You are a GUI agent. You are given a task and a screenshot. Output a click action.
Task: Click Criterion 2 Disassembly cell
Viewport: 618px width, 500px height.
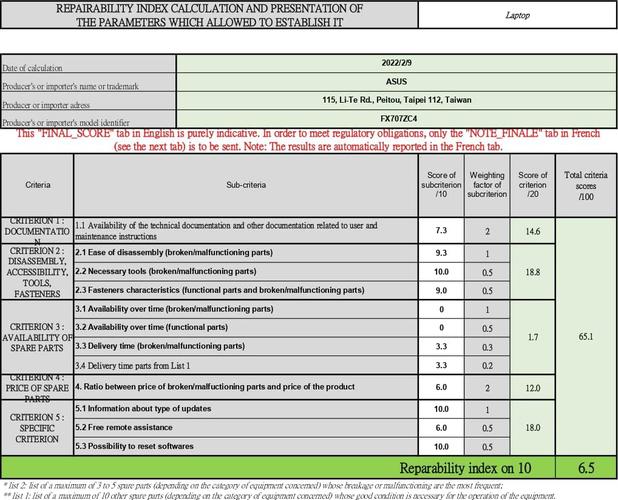click(x=37, y=272)
